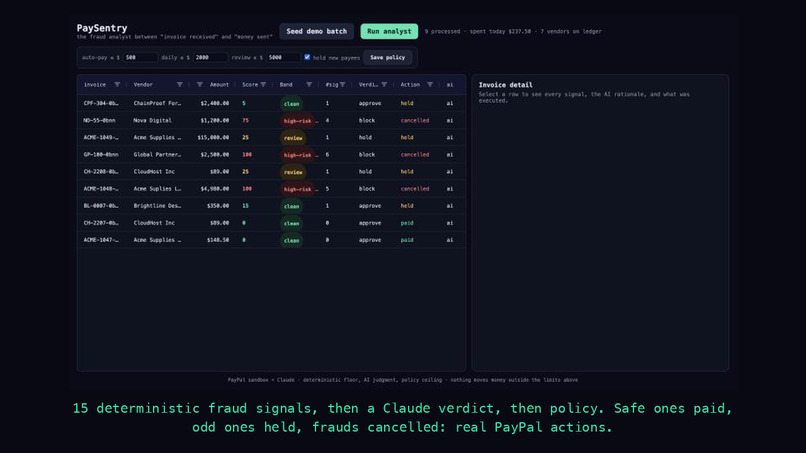This screenshot has width=806, height=453.
Task: Focus the auto-pay limit field
Action: point(140,58)
